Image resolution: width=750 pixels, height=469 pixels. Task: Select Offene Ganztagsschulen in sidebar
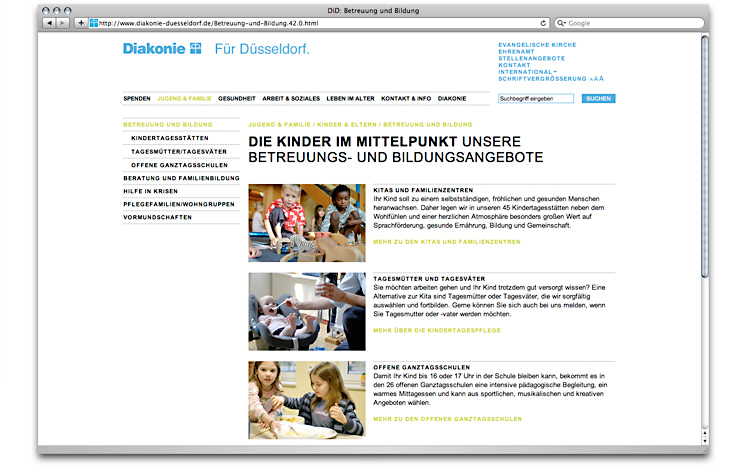179,165
